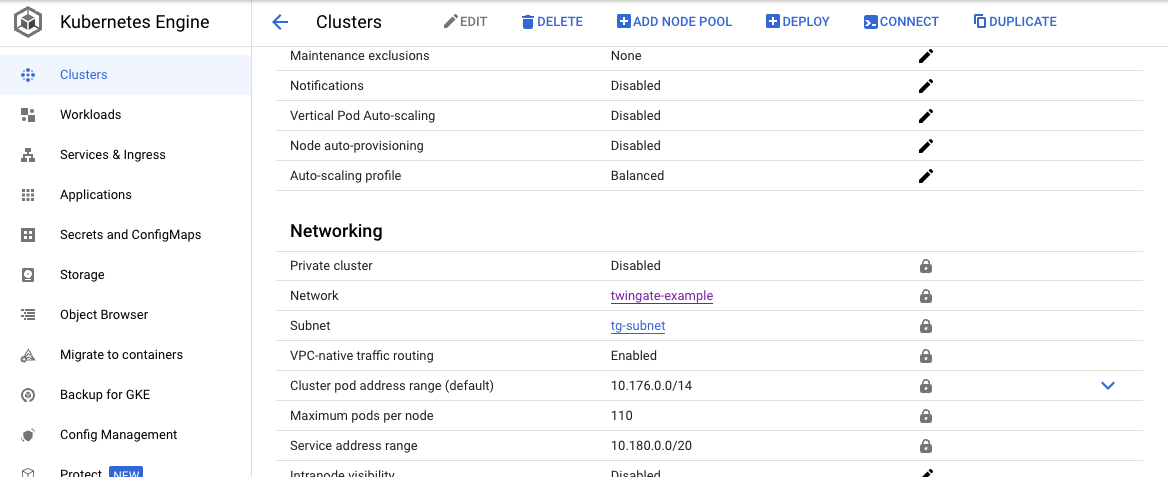
Task: Click lock icon in Network row
Action: [x=926, y=296]
